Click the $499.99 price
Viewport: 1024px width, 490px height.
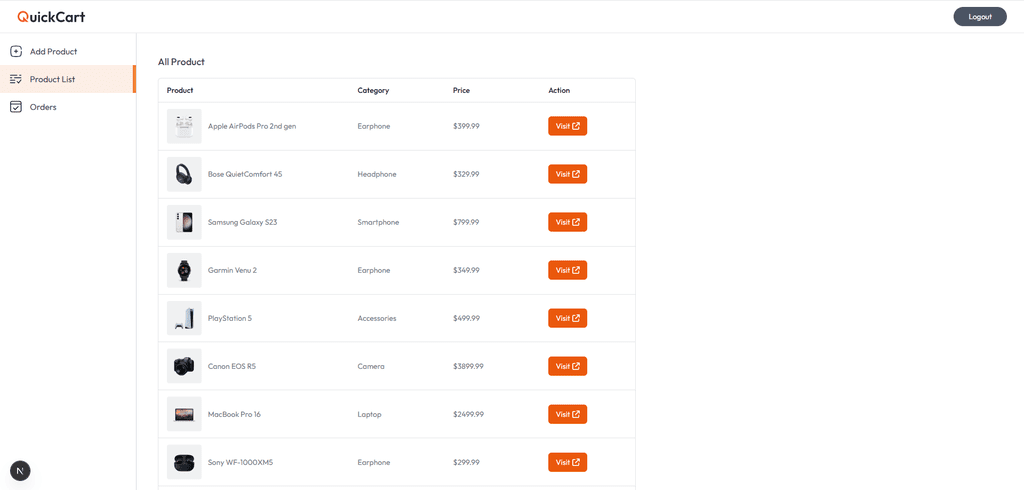pyautogui.click(x=466, y=318)
